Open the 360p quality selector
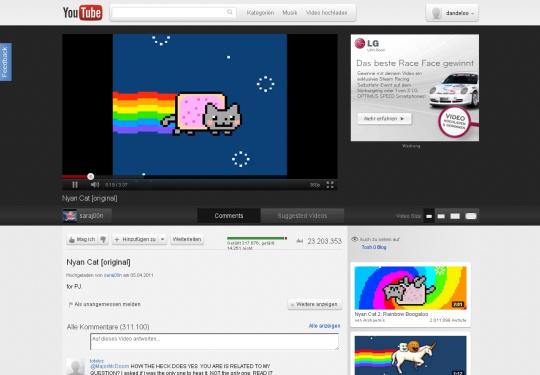This screenshot has width=540, height=375. 314,185
